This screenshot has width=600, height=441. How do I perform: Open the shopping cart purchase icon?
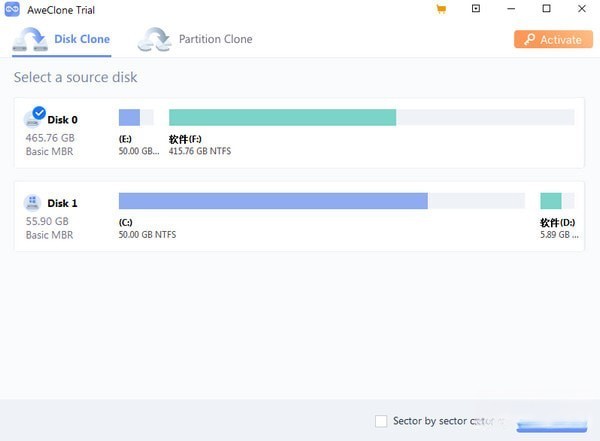[x=441, y=9]
